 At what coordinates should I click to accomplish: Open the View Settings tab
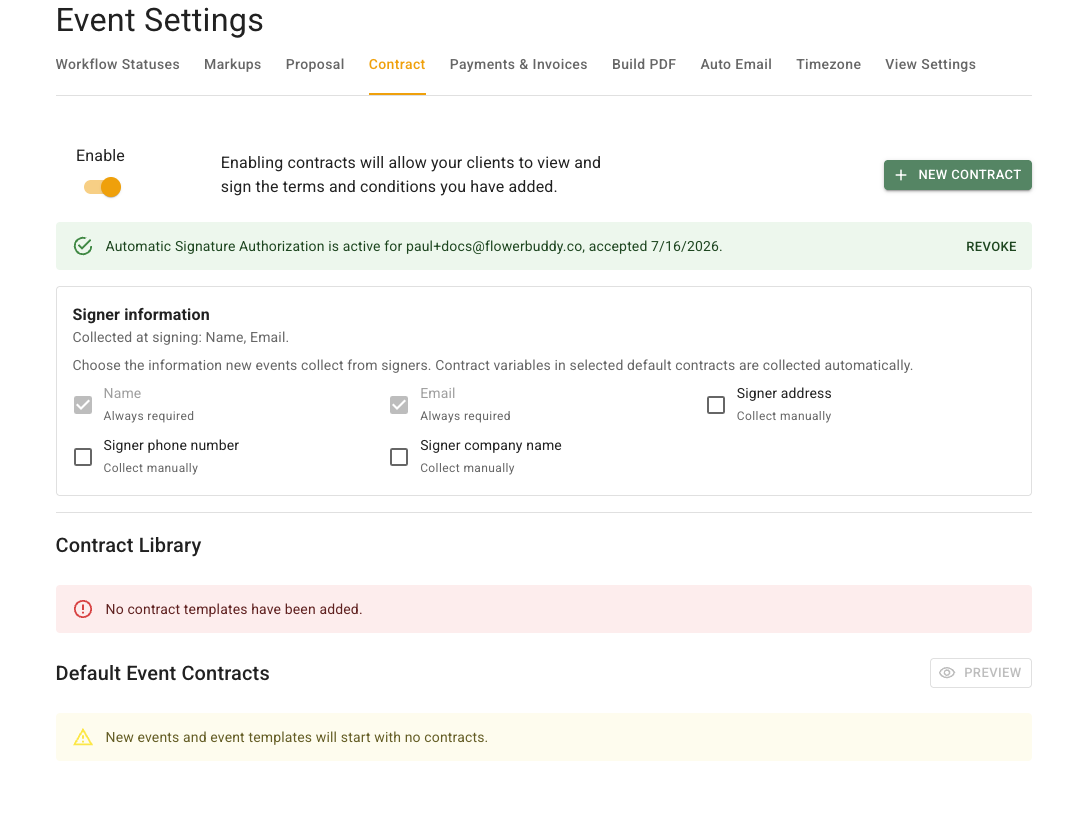coord(930,65)
